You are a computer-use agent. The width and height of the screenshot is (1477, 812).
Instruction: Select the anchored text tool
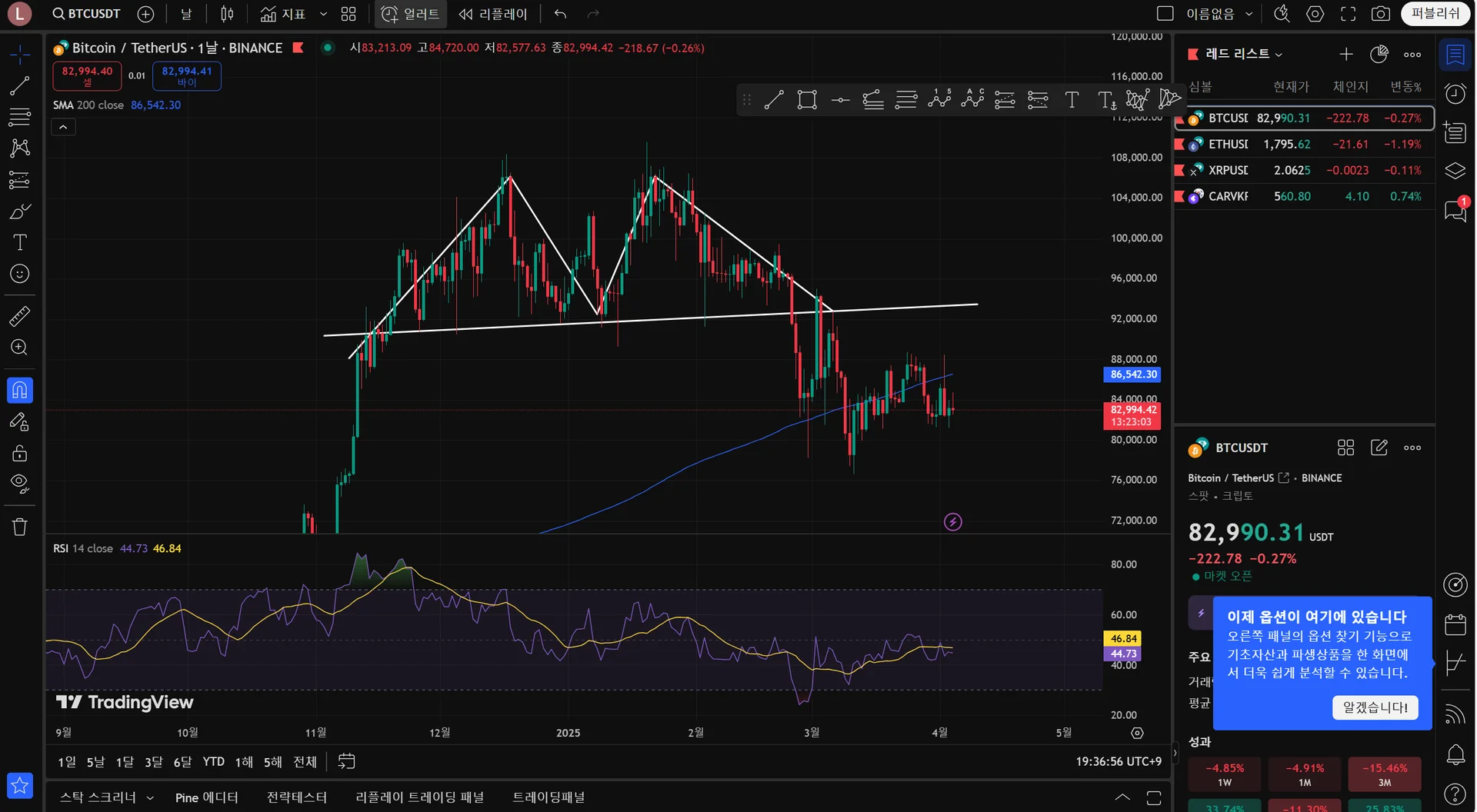1106,100
